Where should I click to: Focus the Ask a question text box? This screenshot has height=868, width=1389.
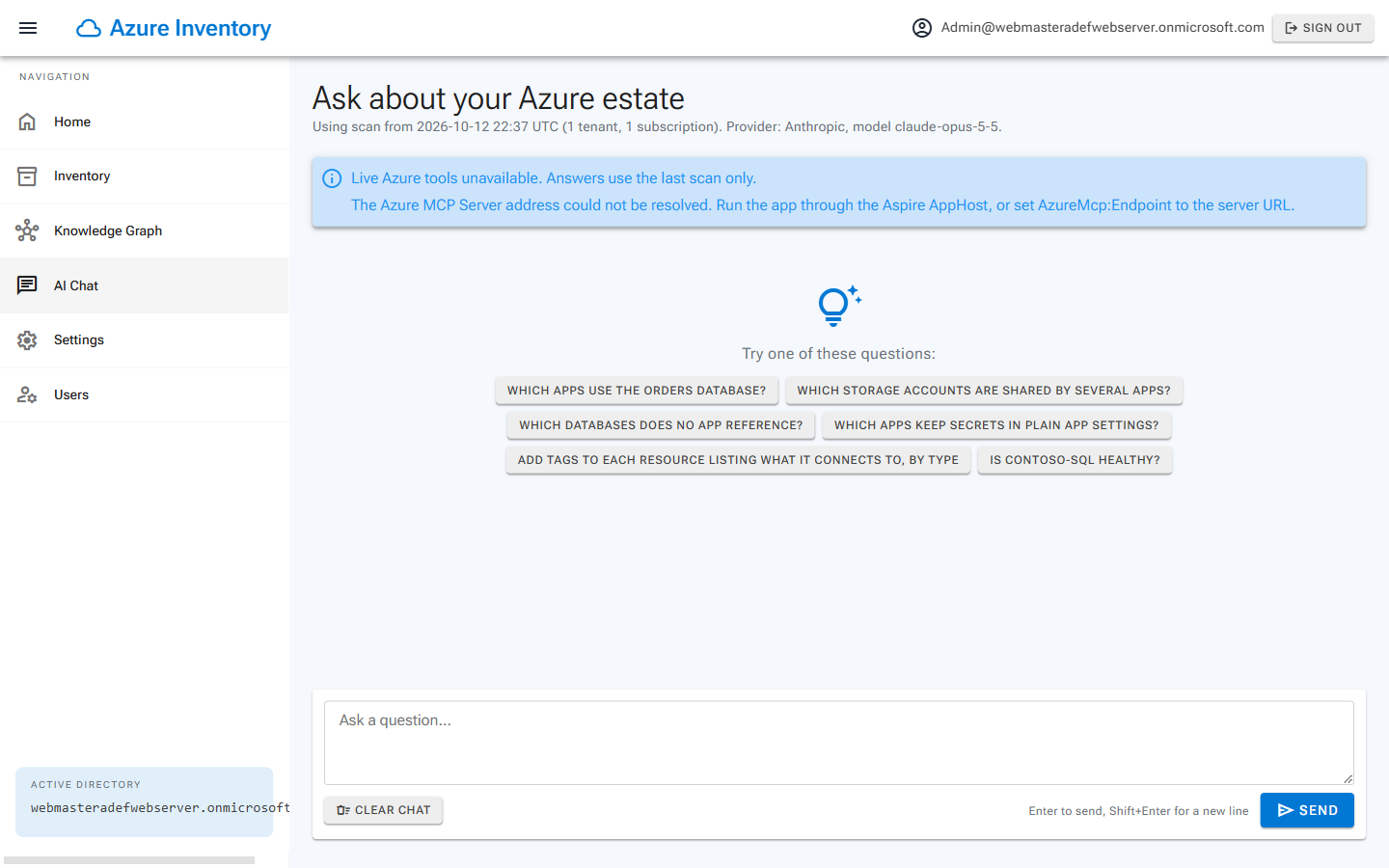(839, 743)
